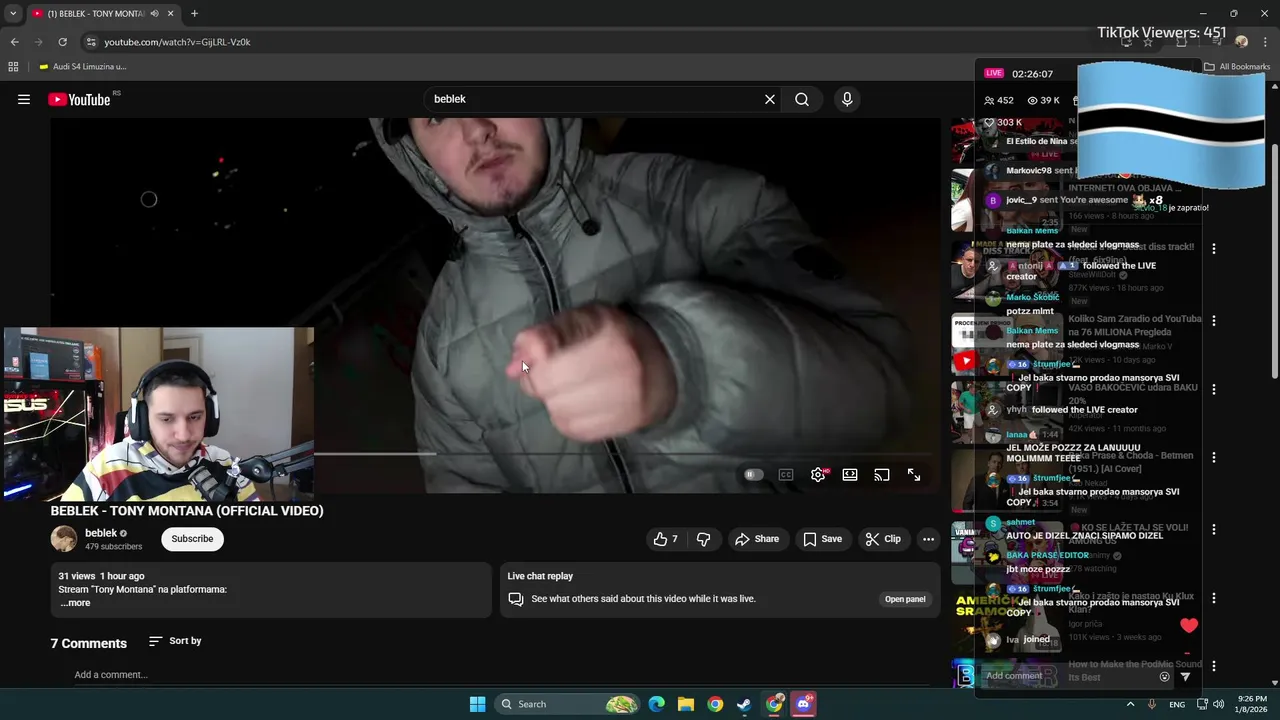This screenshot has height=720, width=1280.
Task: Open the 'Audi S4 Limuzina u...' bookmark
Action: (x=82, y=67)
